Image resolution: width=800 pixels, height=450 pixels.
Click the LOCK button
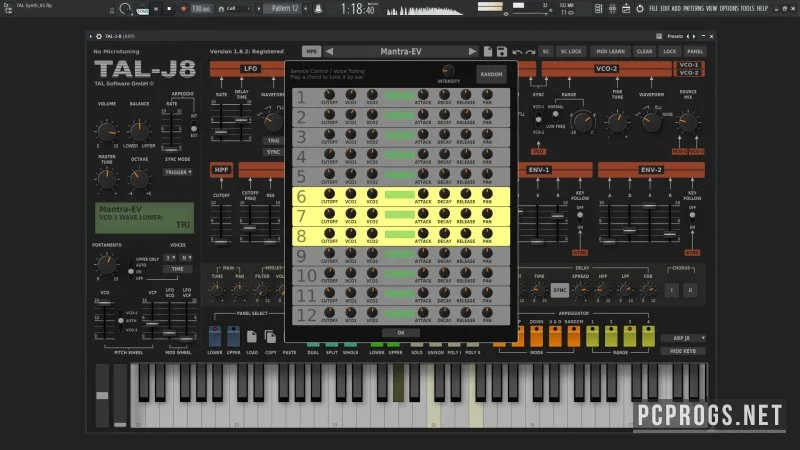pos(669,52)
